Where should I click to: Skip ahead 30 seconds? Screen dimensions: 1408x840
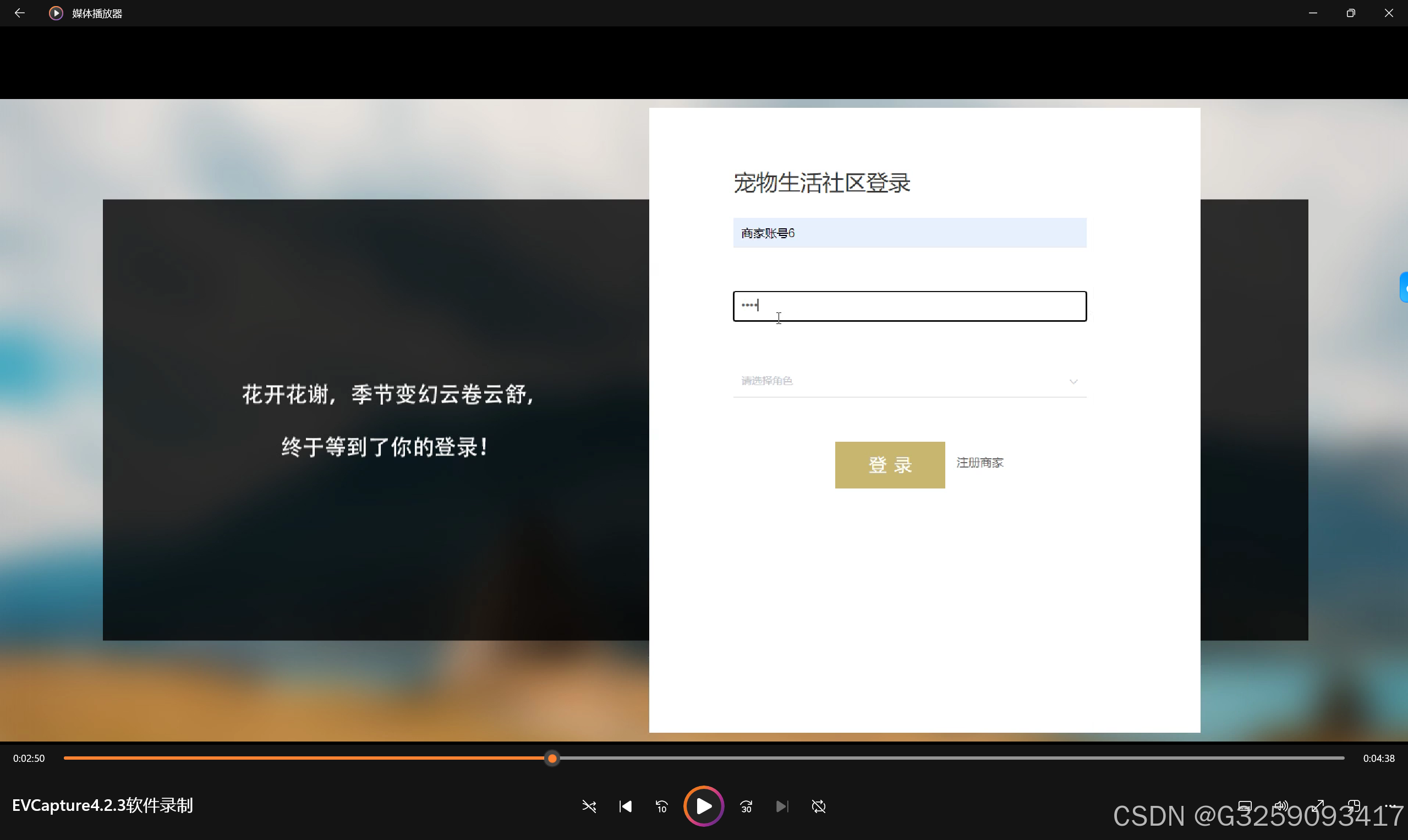click(746, 806)
